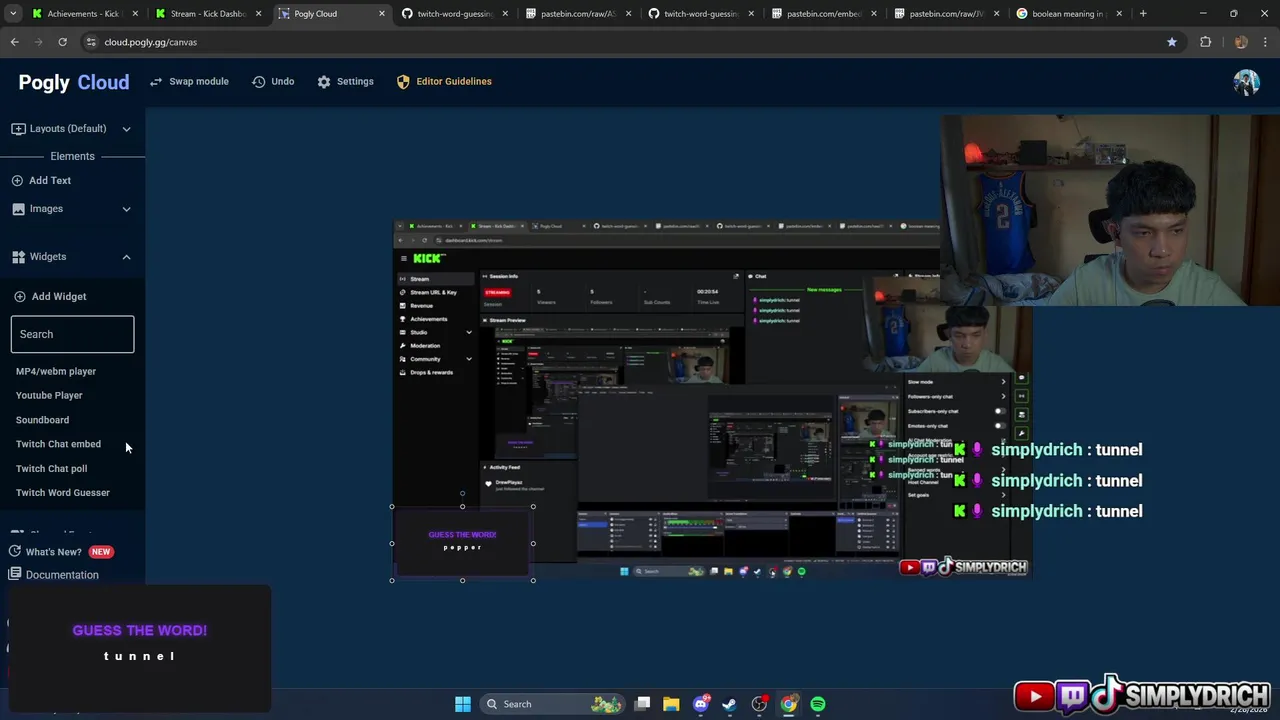Click the Windows taskbar Search box
This screenshot has height=720, width=1280.
[550, 704]
